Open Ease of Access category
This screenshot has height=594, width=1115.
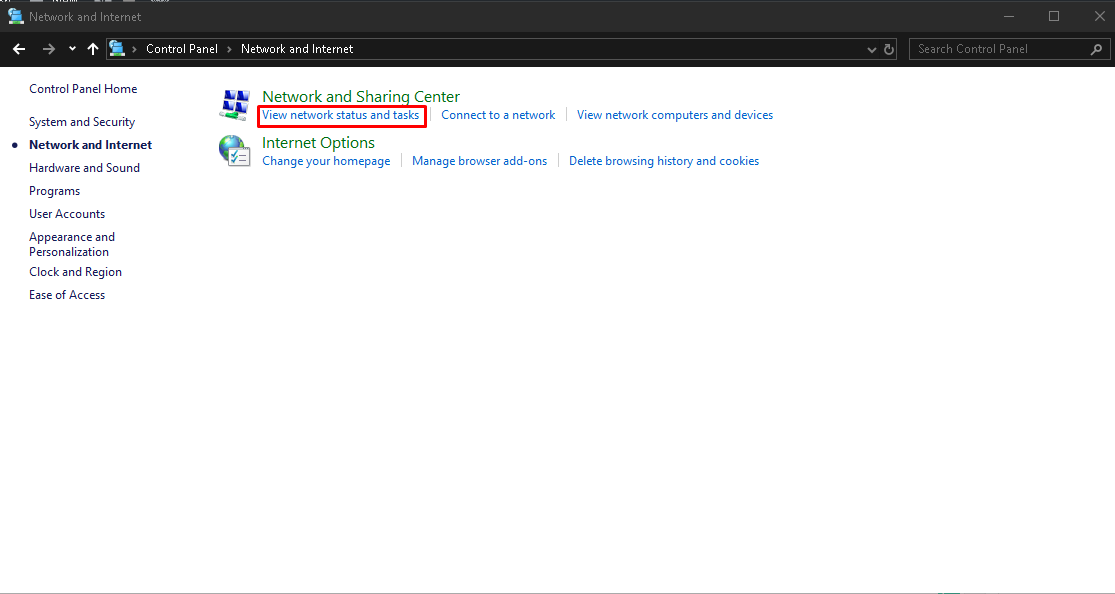[67, 295]
